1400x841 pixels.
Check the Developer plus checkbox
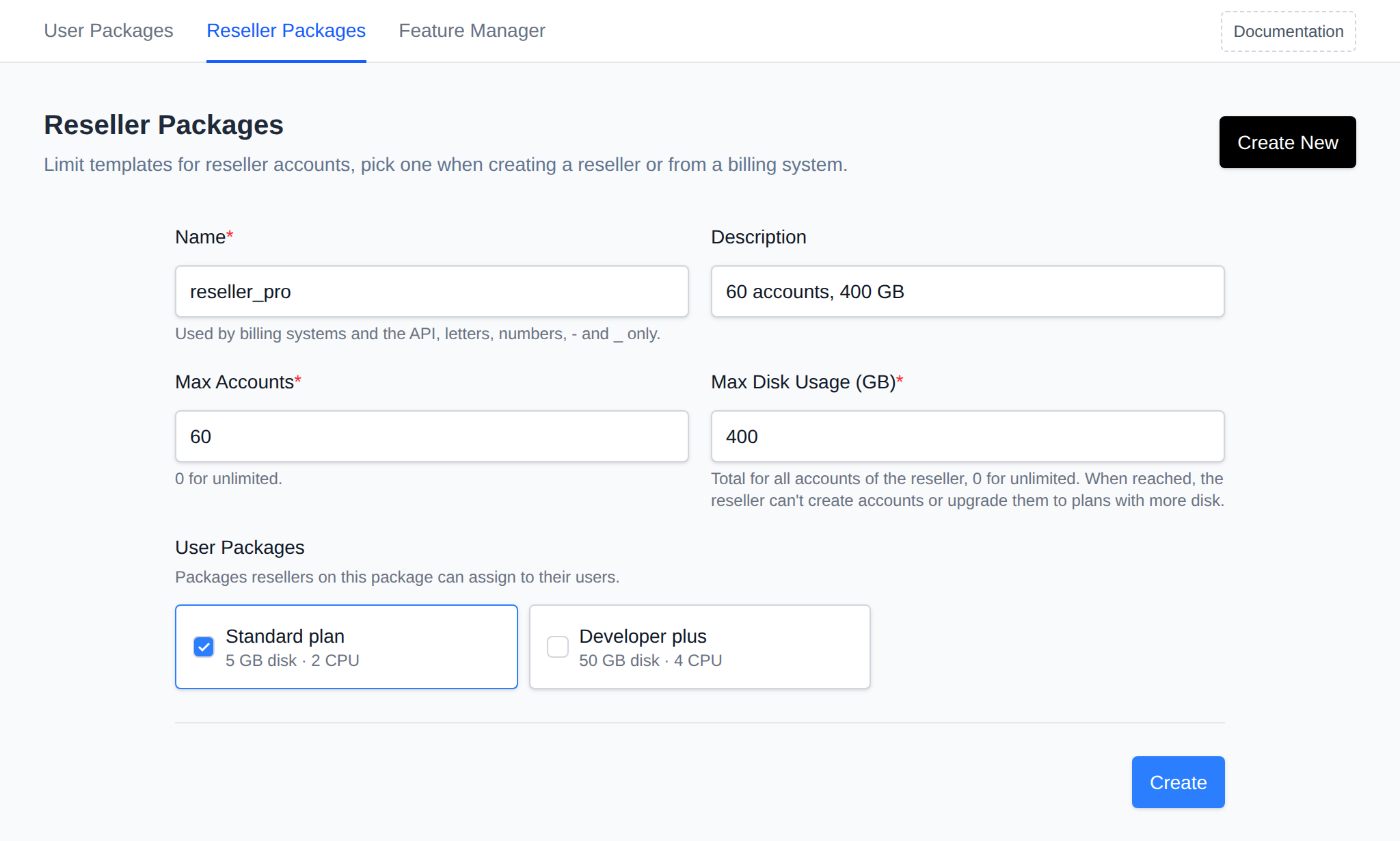[558, 647]
